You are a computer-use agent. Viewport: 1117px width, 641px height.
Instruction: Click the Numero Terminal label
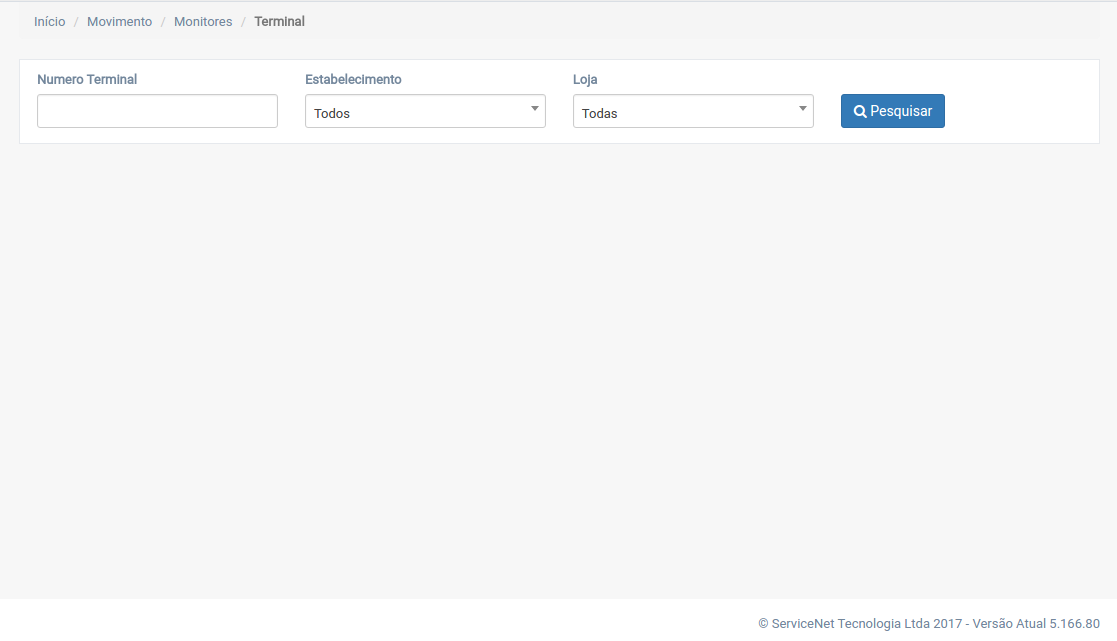click(x=87, y=79)
